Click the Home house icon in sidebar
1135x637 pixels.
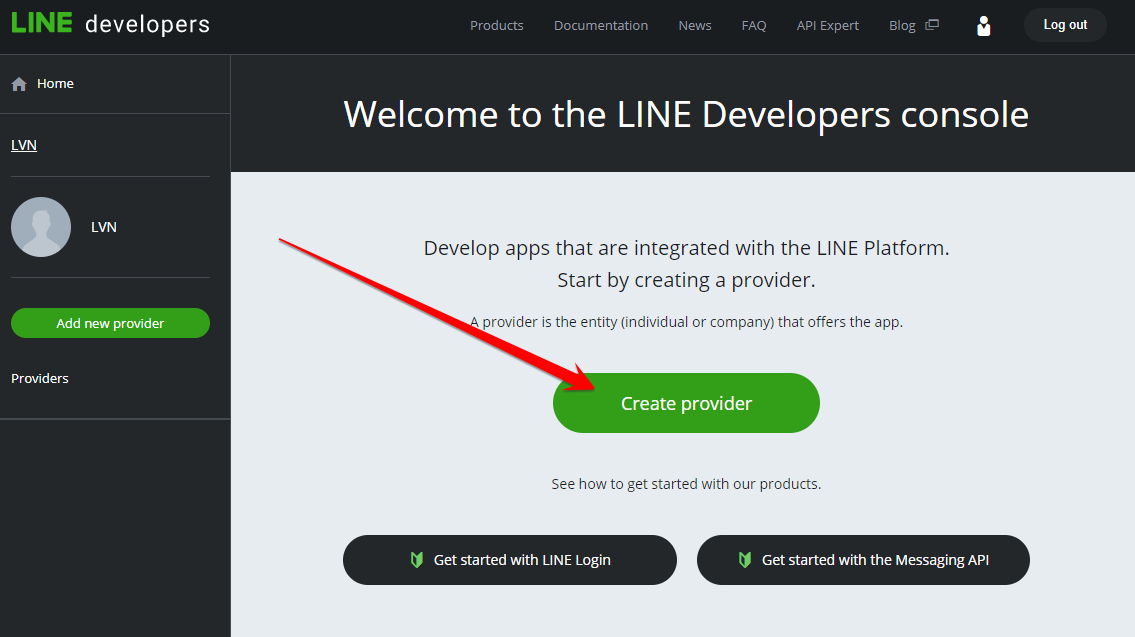(x=19, y=84)
